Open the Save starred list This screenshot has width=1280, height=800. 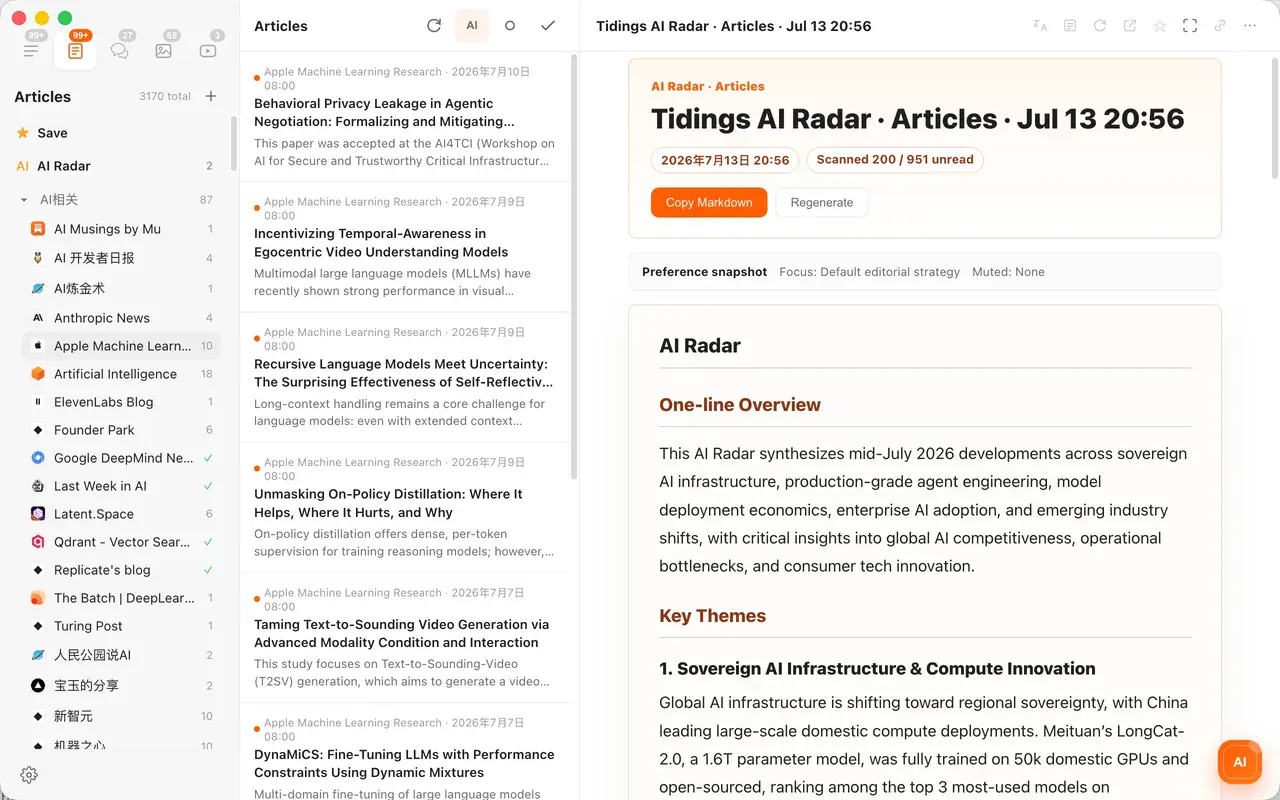(118, 133)
